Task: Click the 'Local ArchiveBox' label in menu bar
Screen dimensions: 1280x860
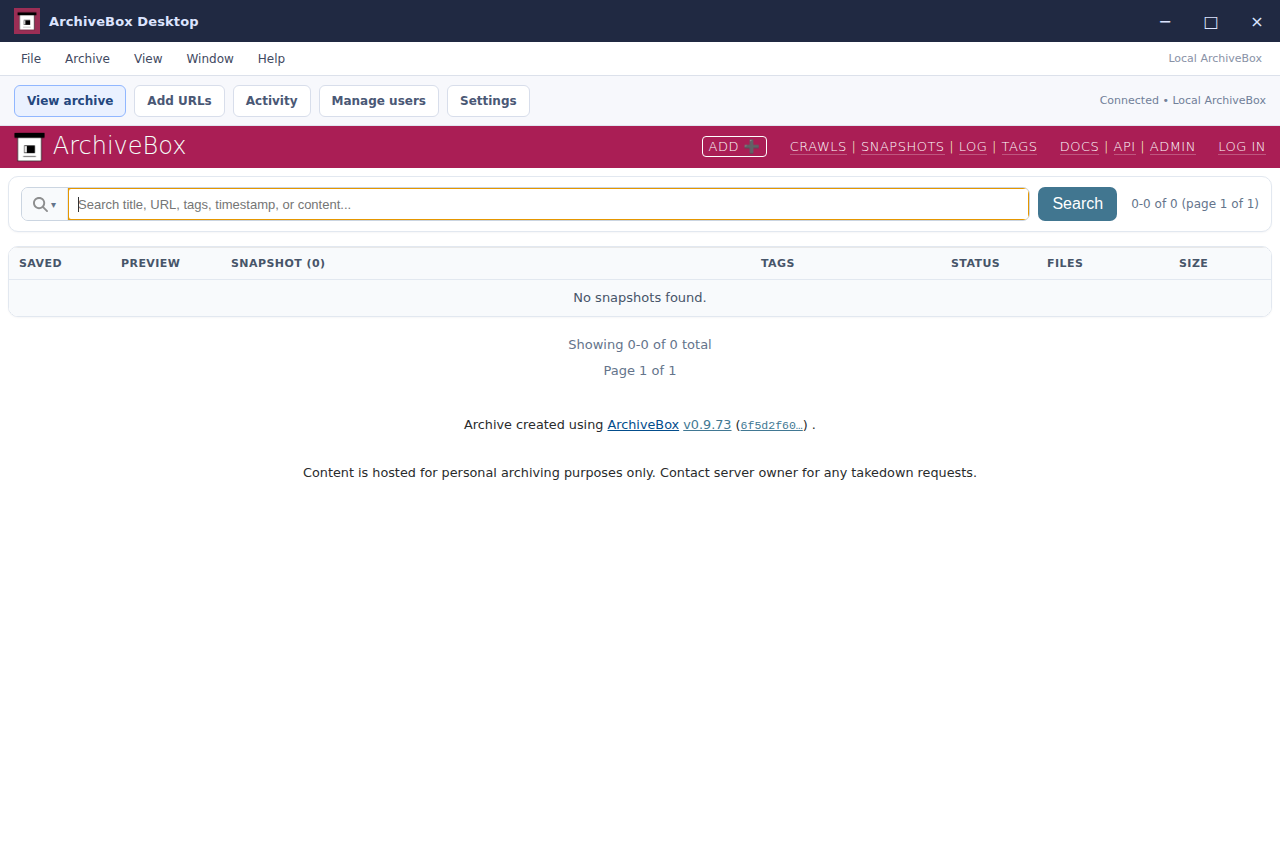Action: click(x=1215, y=59)
